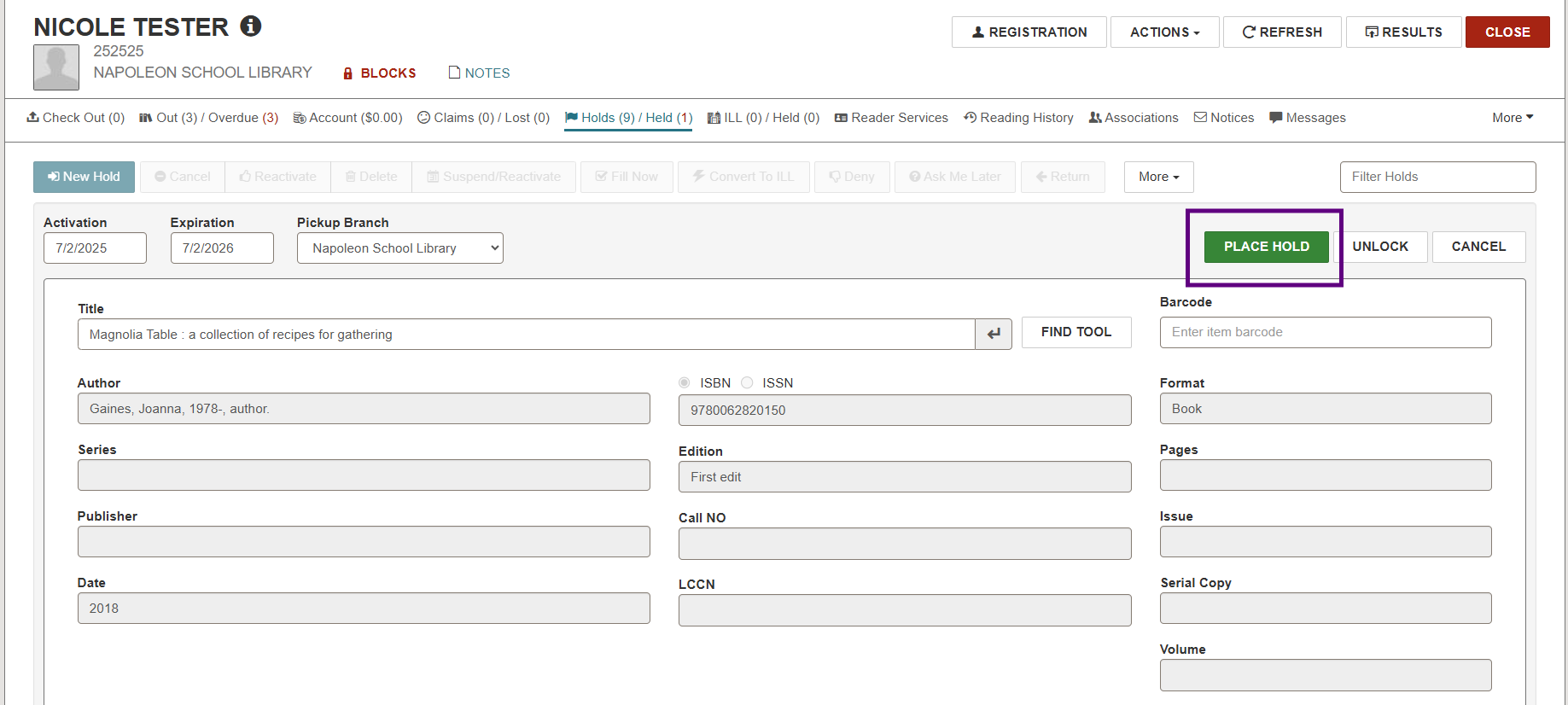Click the item Barcode field
The height and width of the screenshot is (705, 1568).
(1326, 332)
